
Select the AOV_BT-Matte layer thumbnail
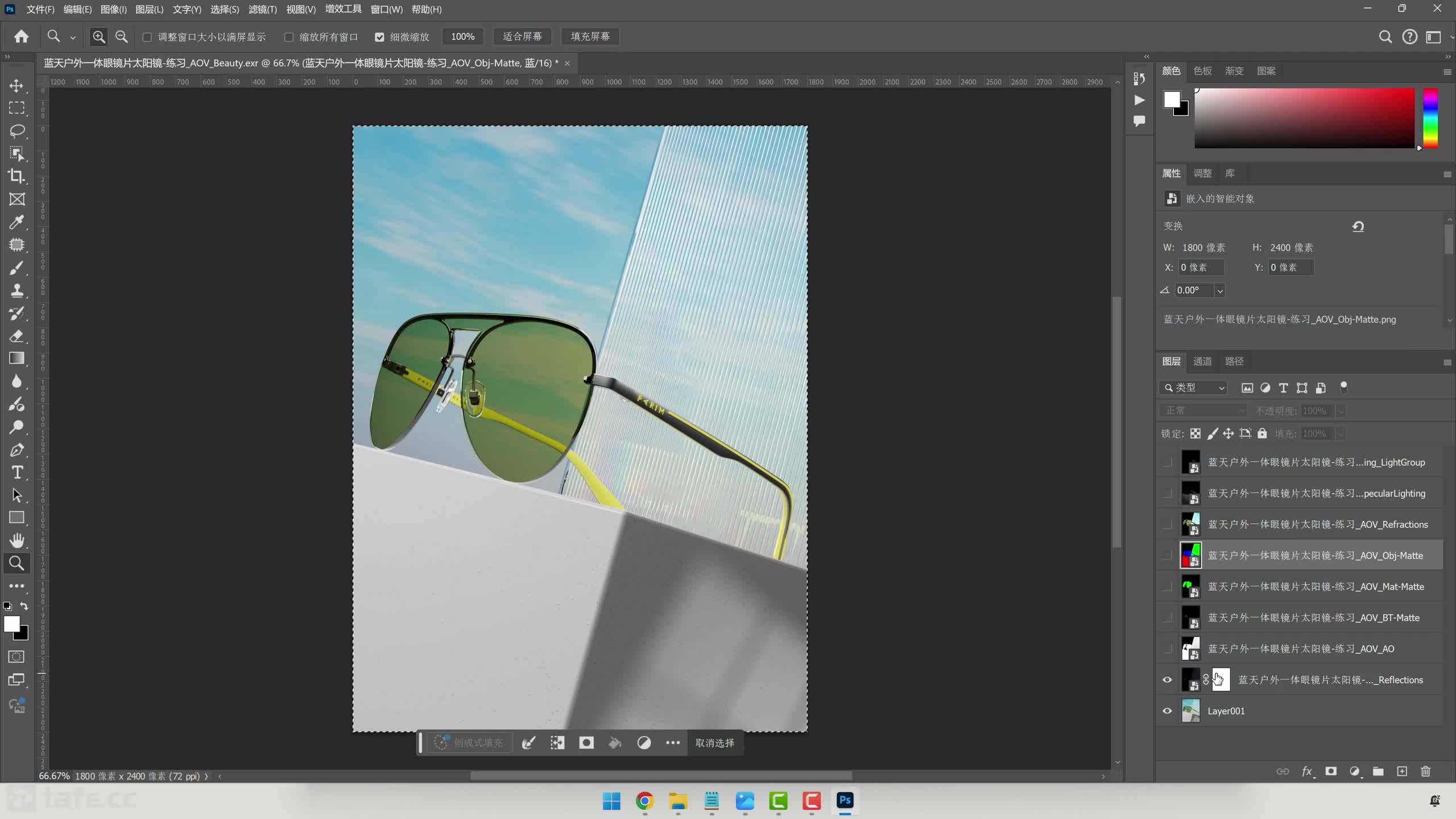(1191, 618)
